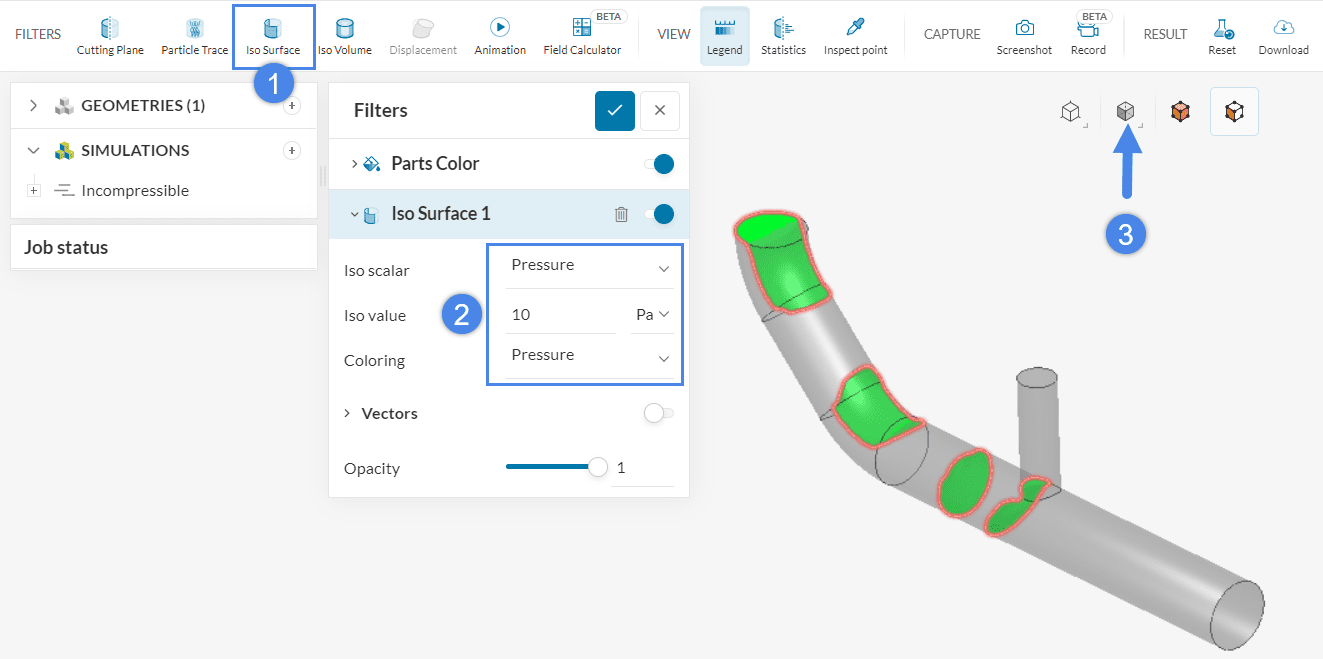Open the Animation filter
The width and height of the screenshot is (1323, 659).
(x=500, y=35)
